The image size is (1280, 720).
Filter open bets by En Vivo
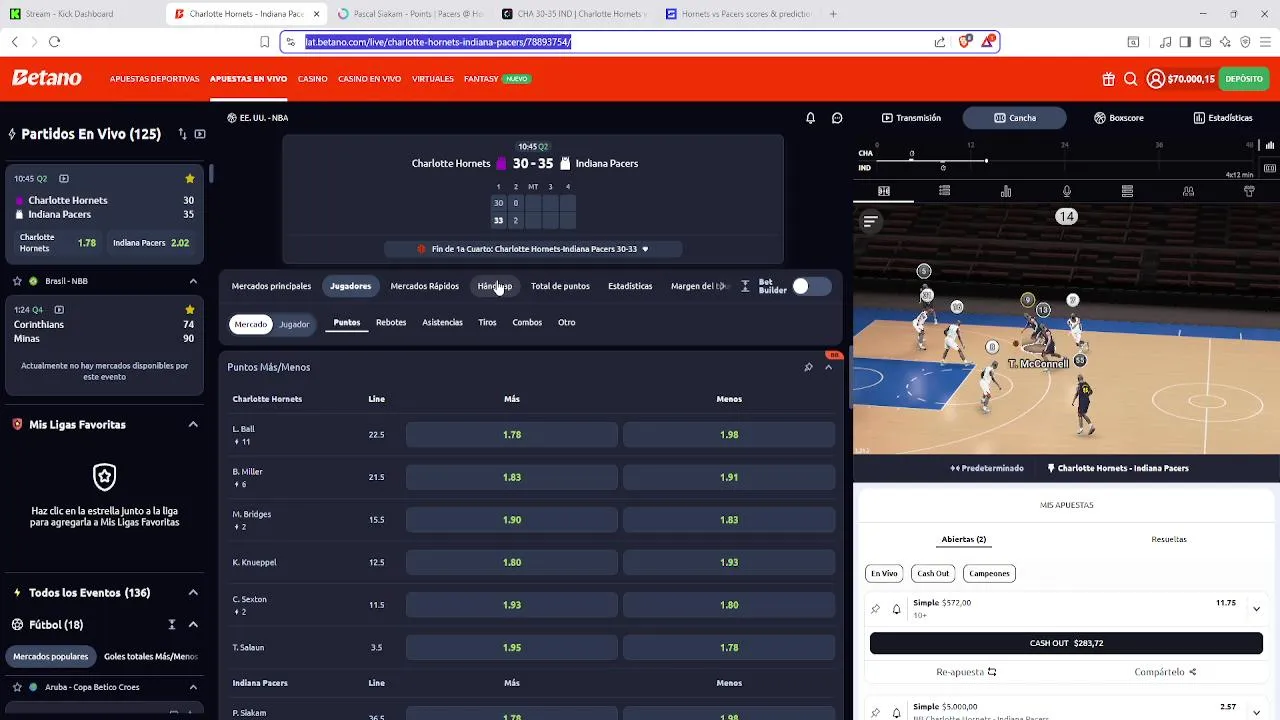pos(884,573)
